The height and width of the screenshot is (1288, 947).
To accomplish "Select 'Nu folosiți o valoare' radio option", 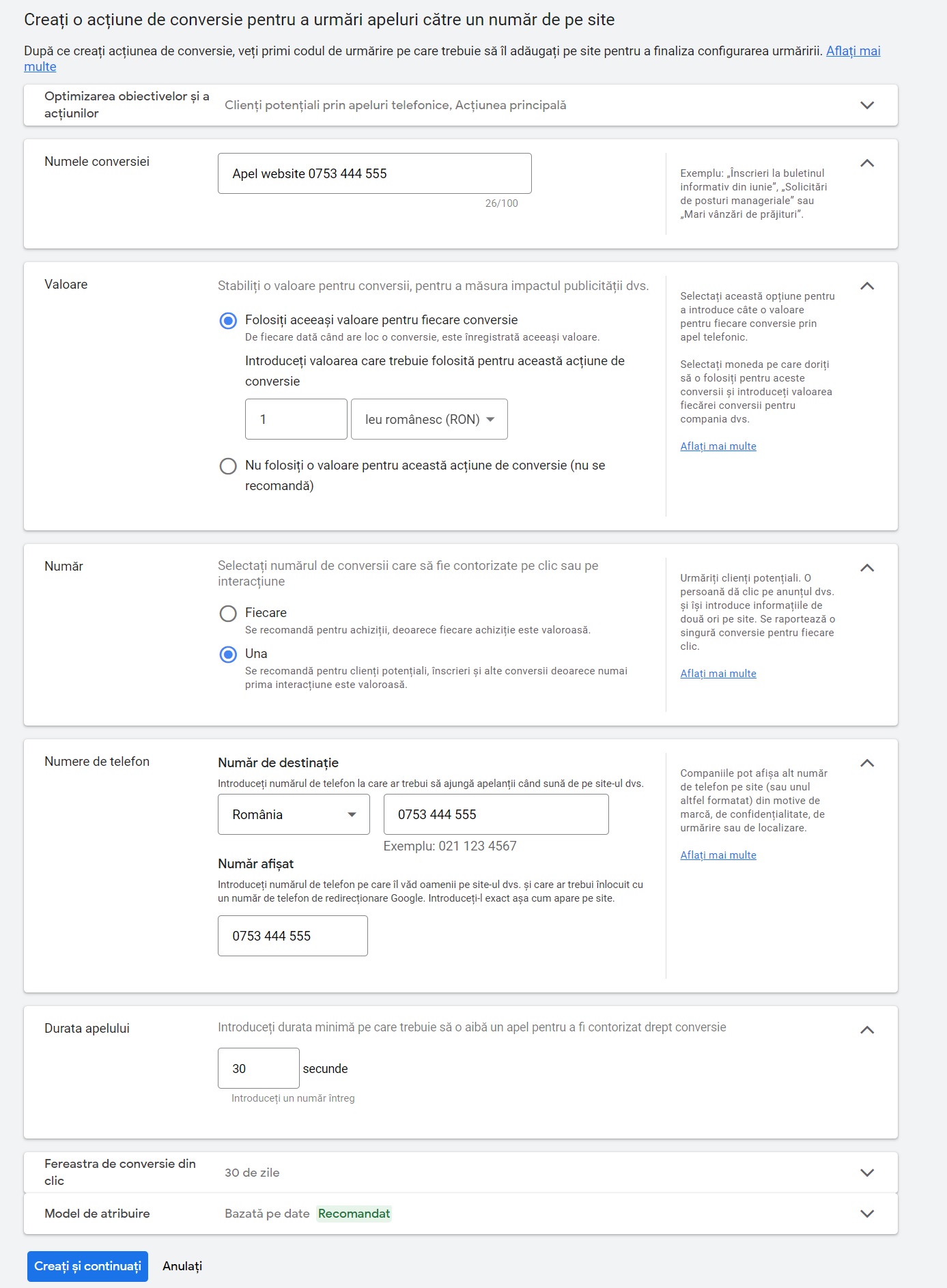I will pos(228,466).
